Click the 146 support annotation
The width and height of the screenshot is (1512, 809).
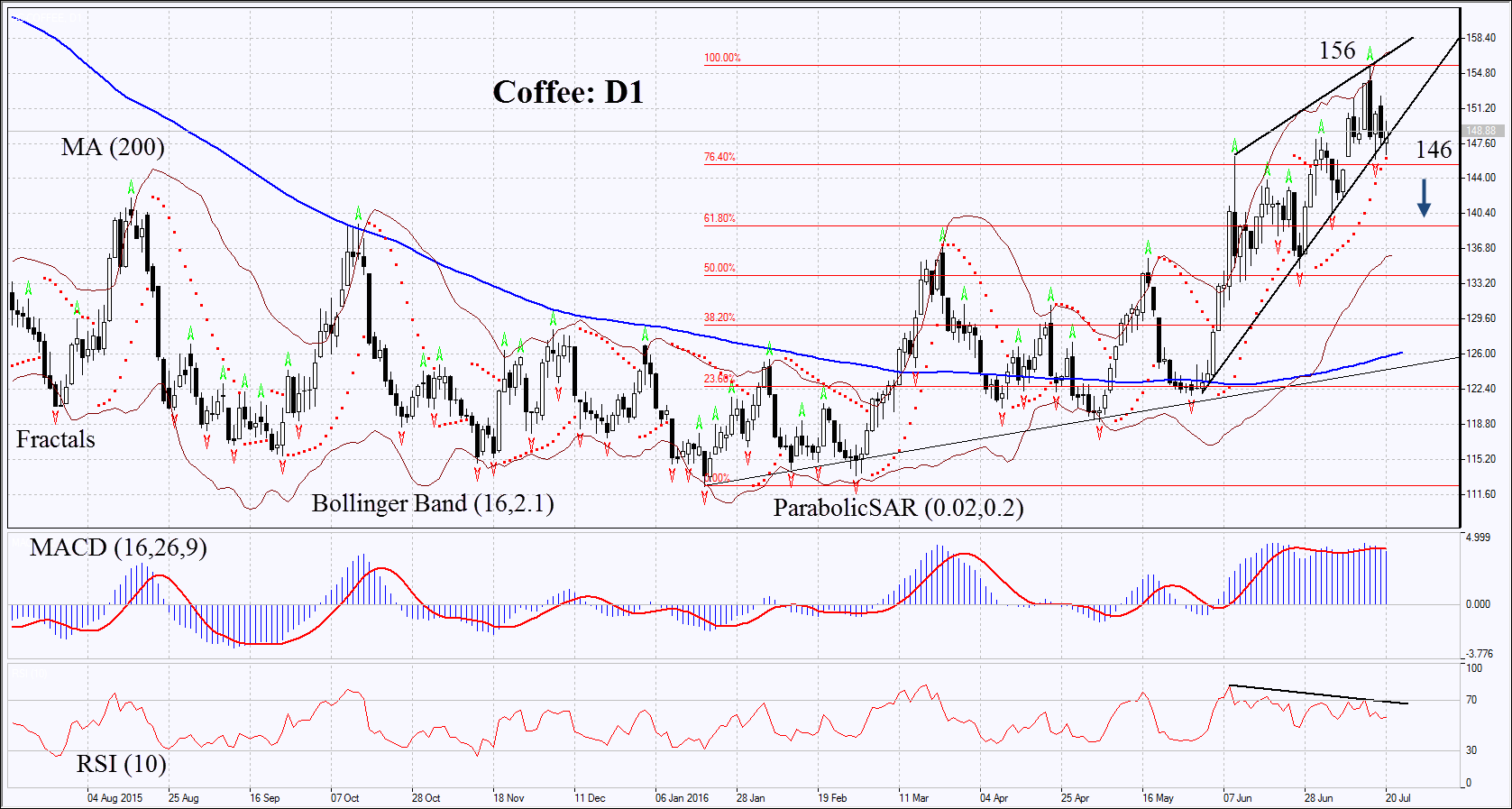tap(1434, 150)
